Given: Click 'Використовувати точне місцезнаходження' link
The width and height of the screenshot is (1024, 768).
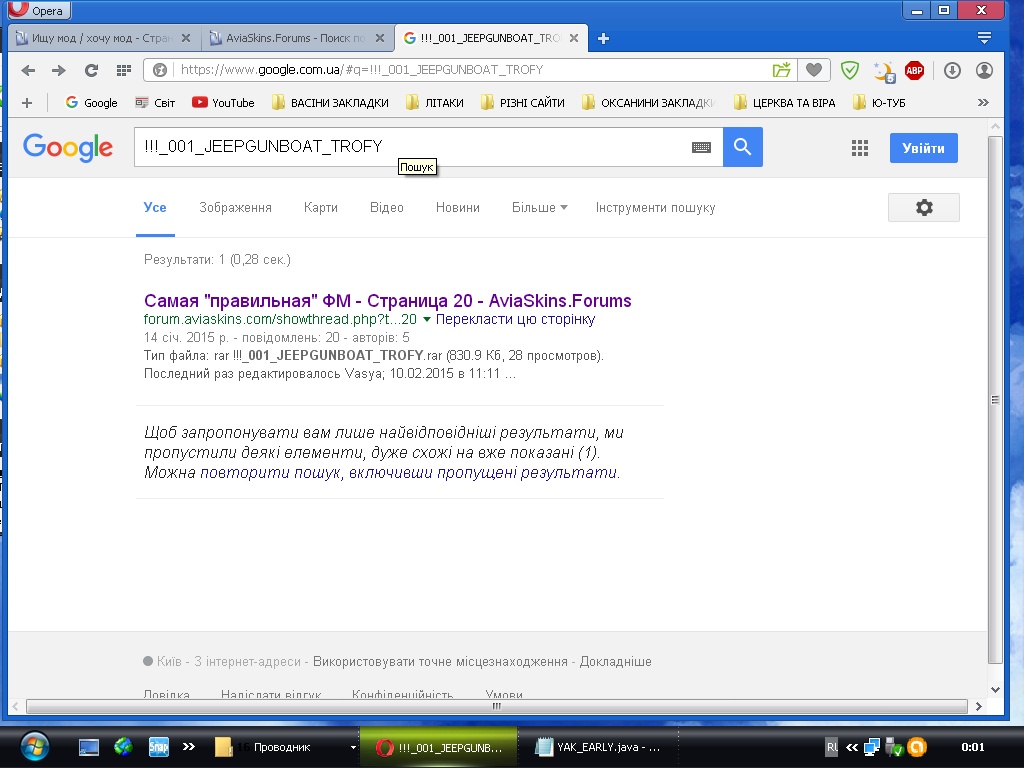Looking at the screenshot, I should [x=440, y=662].
